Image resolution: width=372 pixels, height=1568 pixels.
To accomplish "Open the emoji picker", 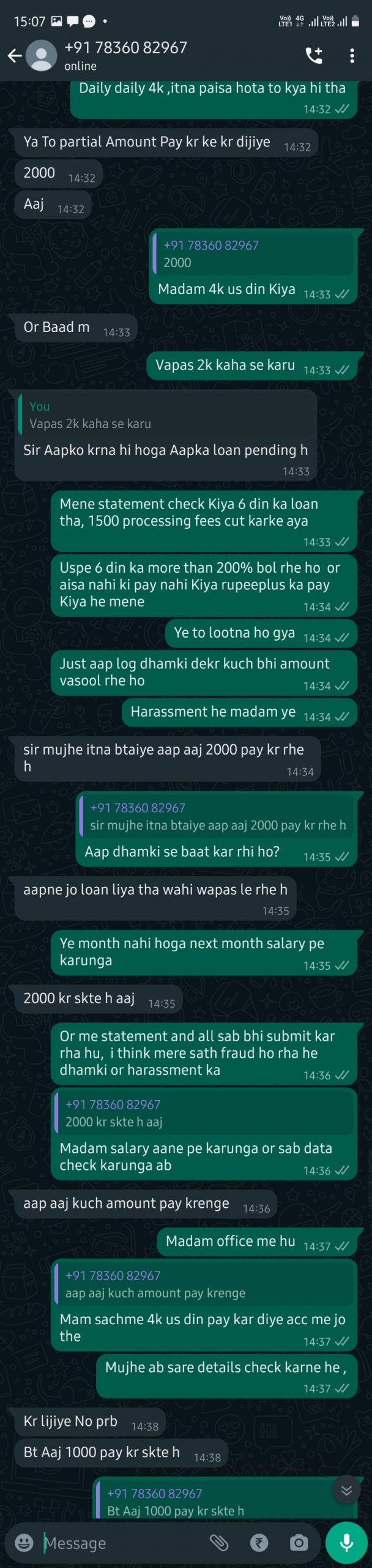I will pos(24,1542).
